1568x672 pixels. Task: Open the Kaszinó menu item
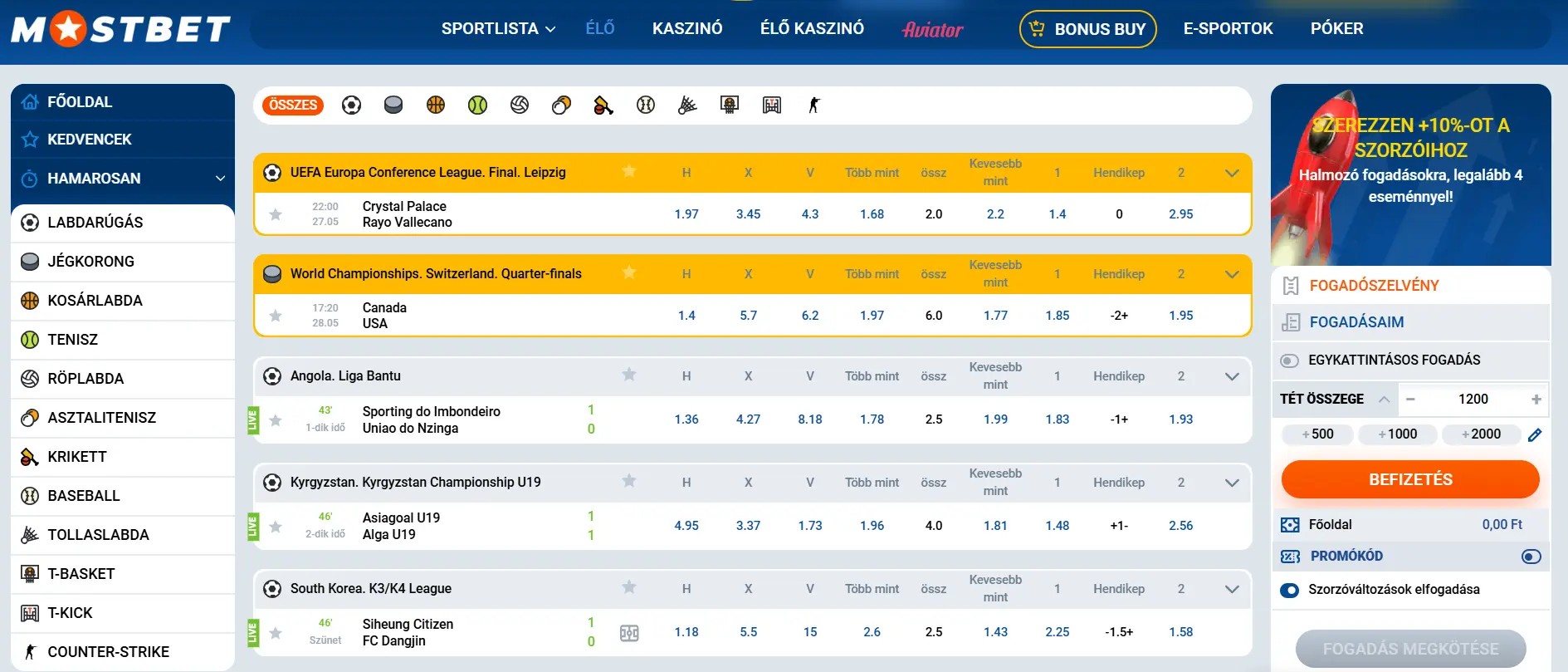point(687,29)
